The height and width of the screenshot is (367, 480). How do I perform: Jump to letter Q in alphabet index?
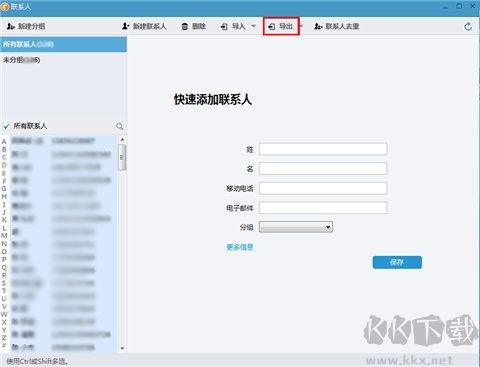tap(4, 267)
